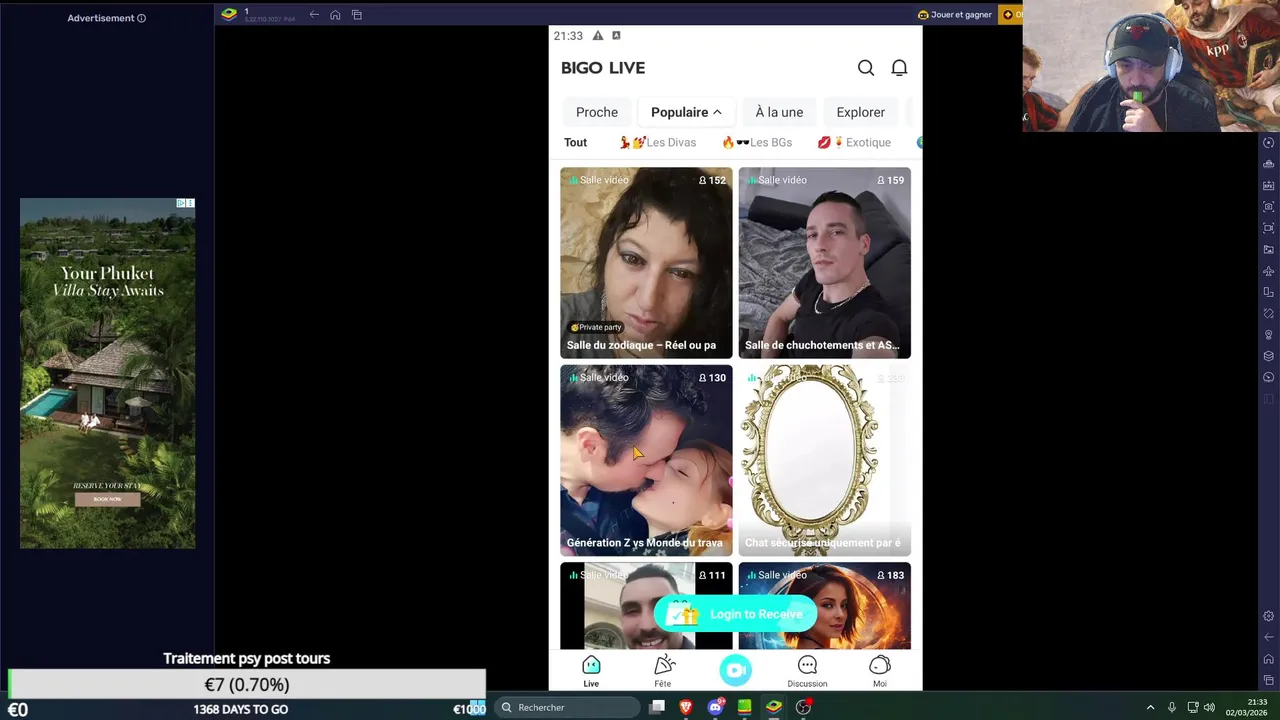The height and width of the screenshot is (720, 1280).
Task: Click the back arrow in the right sidebar
Action: (x=1269, y=637)
